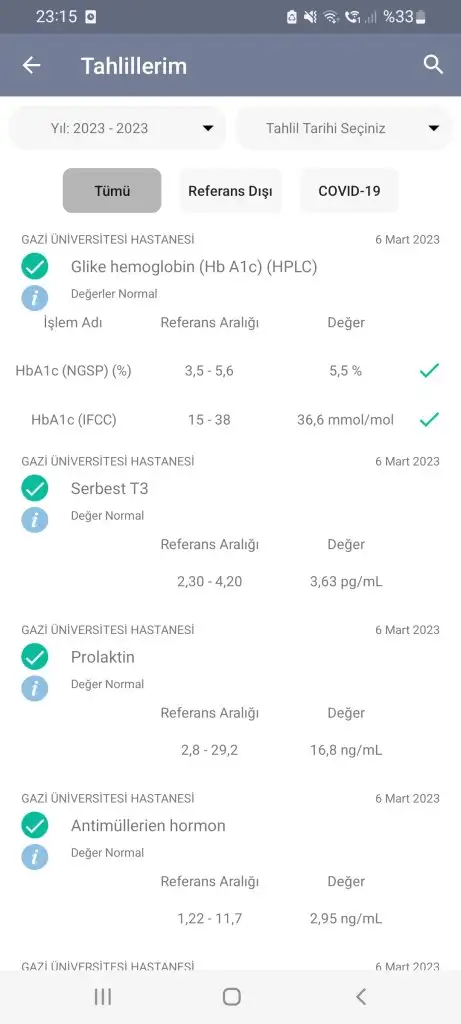
Task: Open the search magnifier icon
Action: (x=433, y=65)
